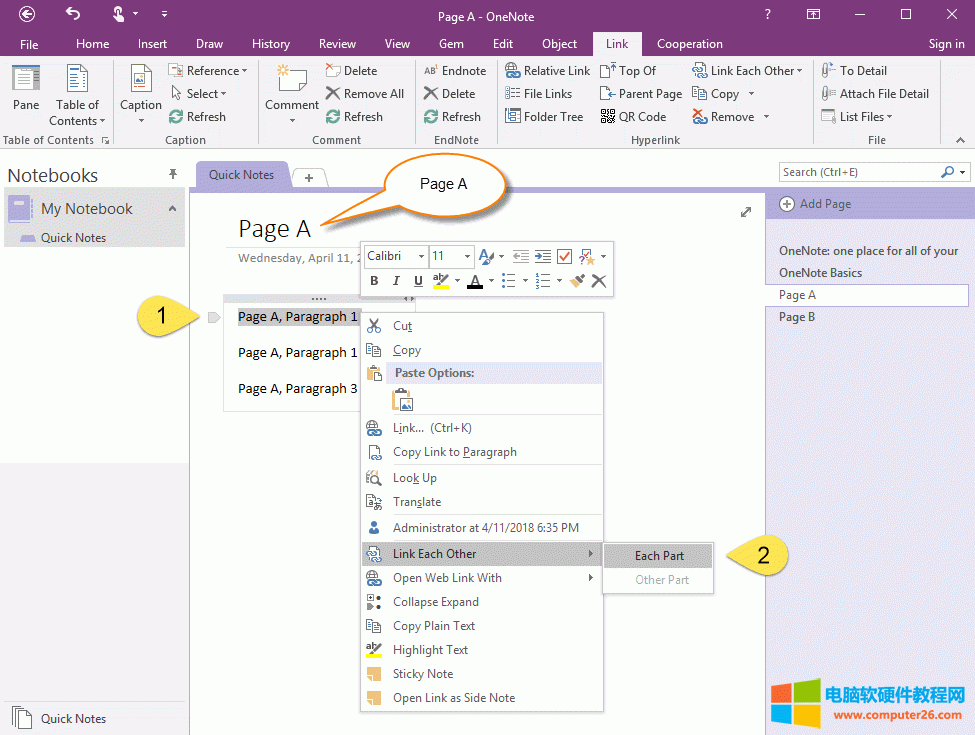Unpin the Notebooks panel with the pin icon
Image resolution: width=975 pixels, height=735 pixels.
point(172,174)
